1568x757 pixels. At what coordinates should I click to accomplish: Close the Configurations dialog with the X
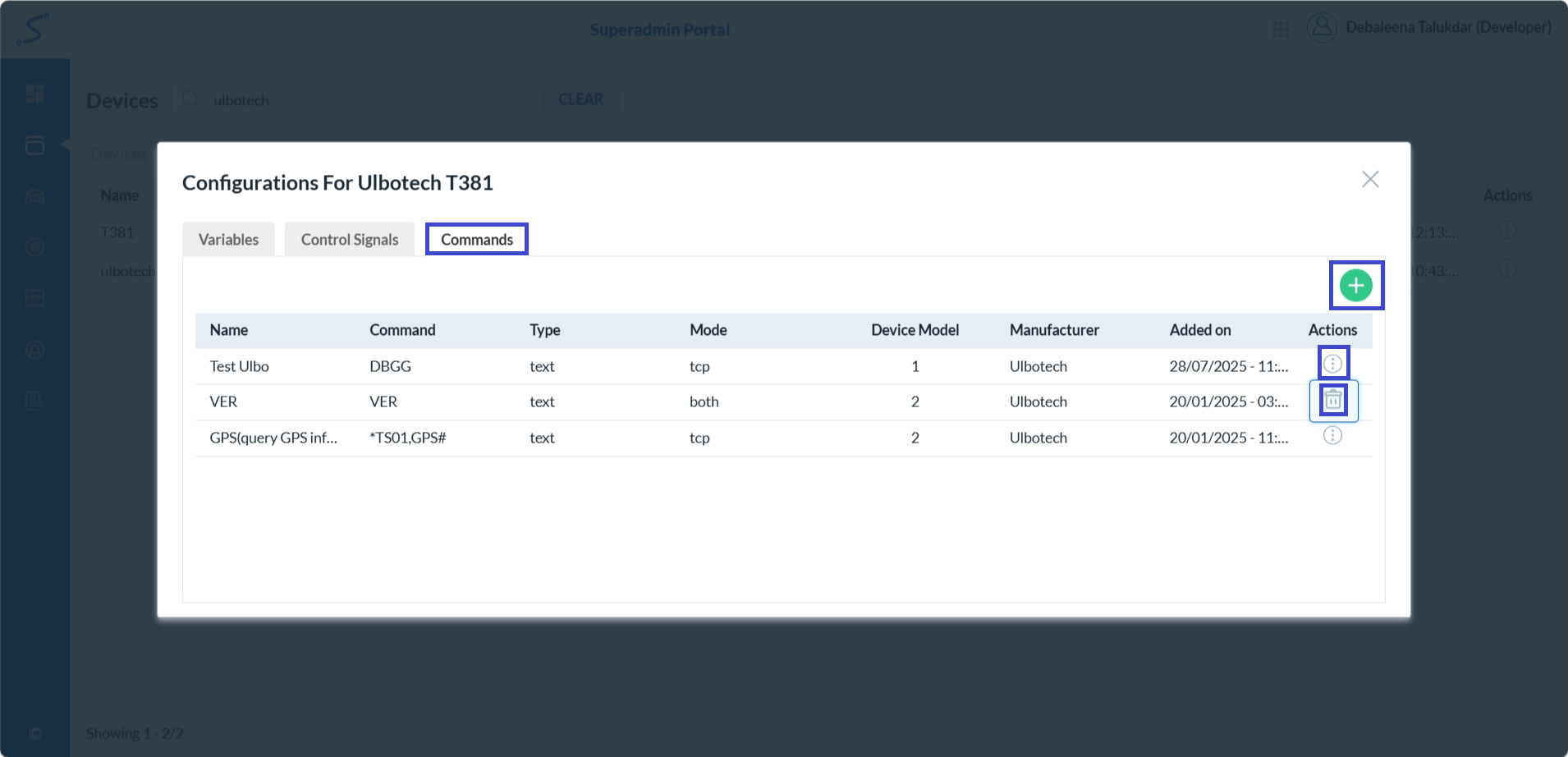[1369, 179]
